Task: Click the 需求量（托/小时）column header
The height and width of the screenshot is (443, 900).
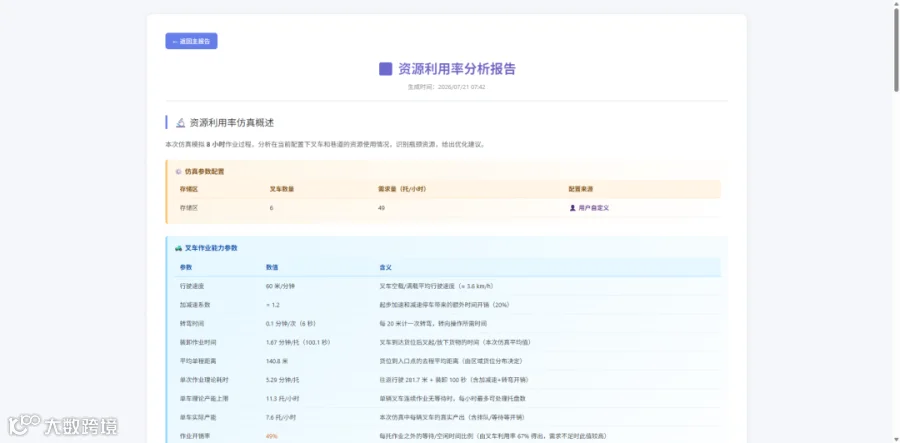Action: (401, 189)
